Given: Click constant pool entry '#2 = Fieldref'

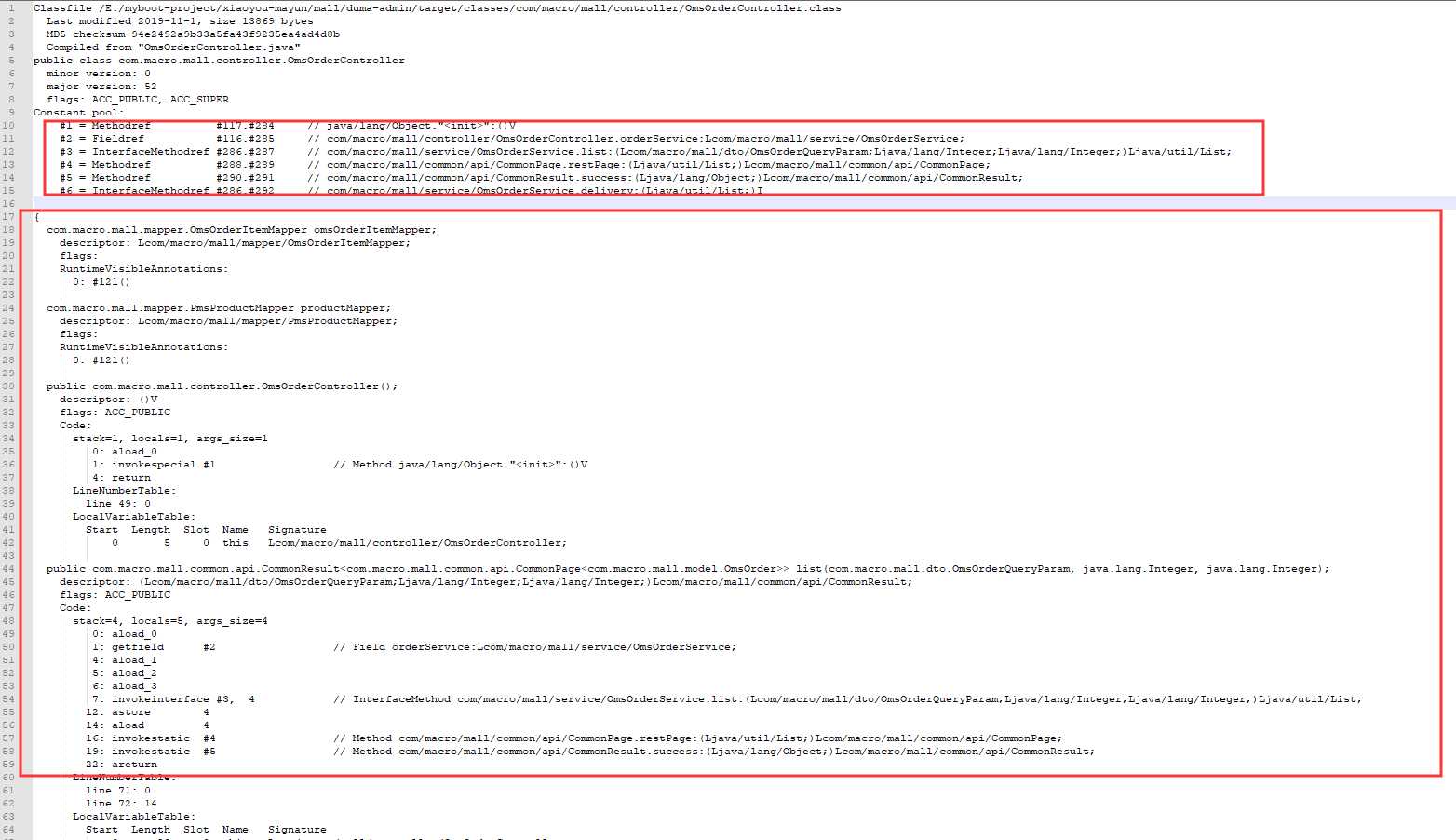Looking at the screenshot, I should tap(512, 138).
